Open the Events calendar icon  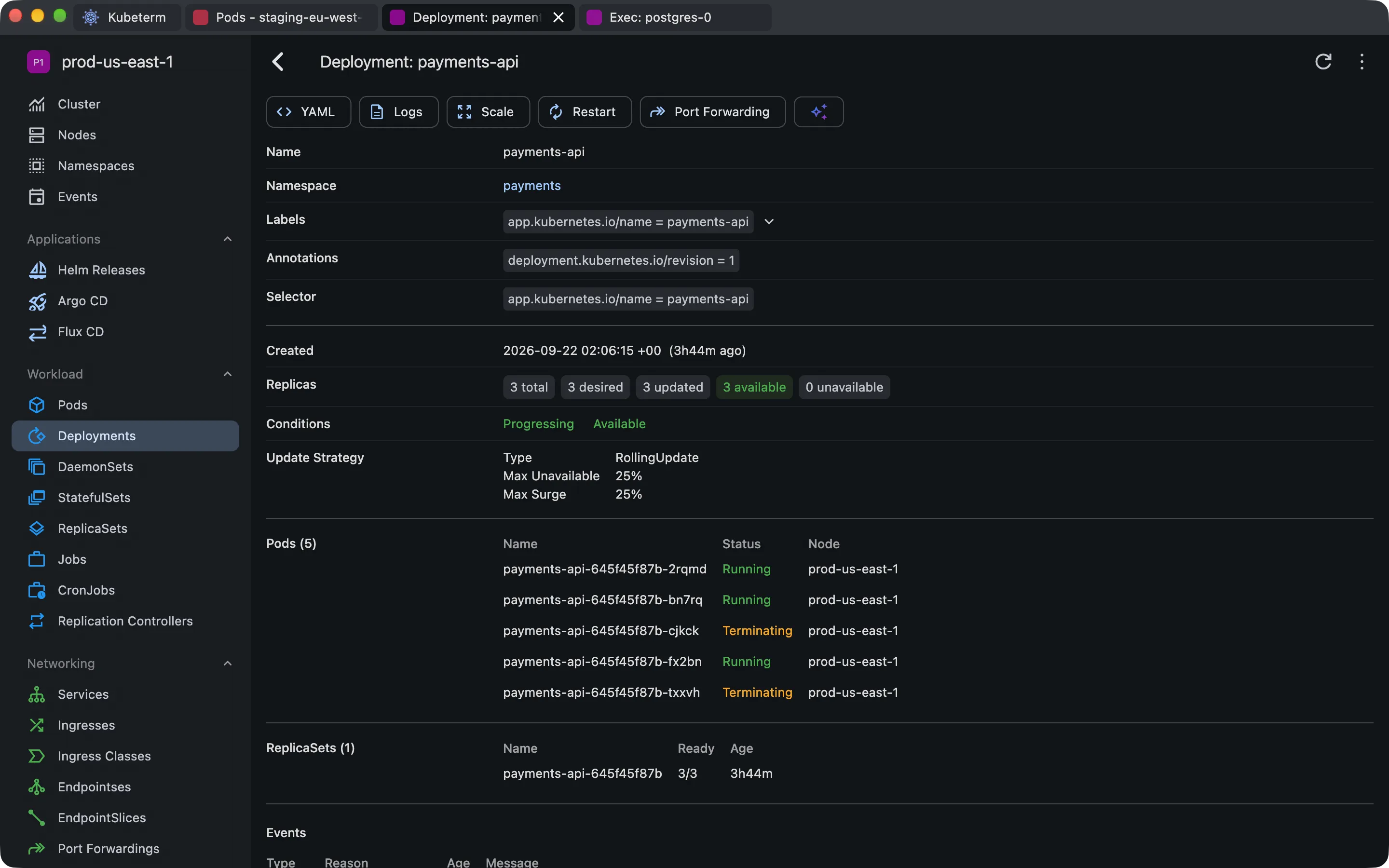(37, 197)
